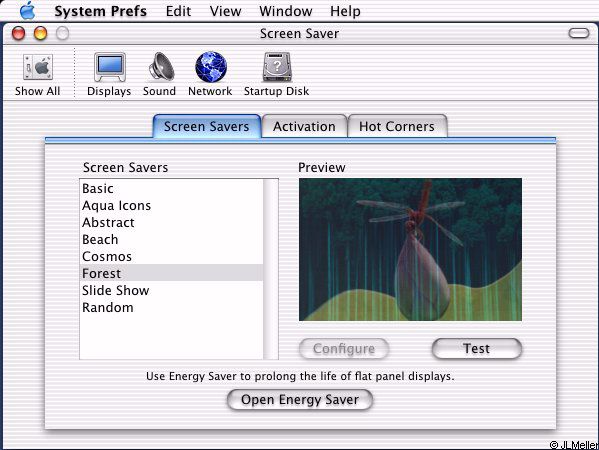The width and height of the screenshot is (599, 450).
Task: Switch to the Activation tab
Action: point(304,126)
